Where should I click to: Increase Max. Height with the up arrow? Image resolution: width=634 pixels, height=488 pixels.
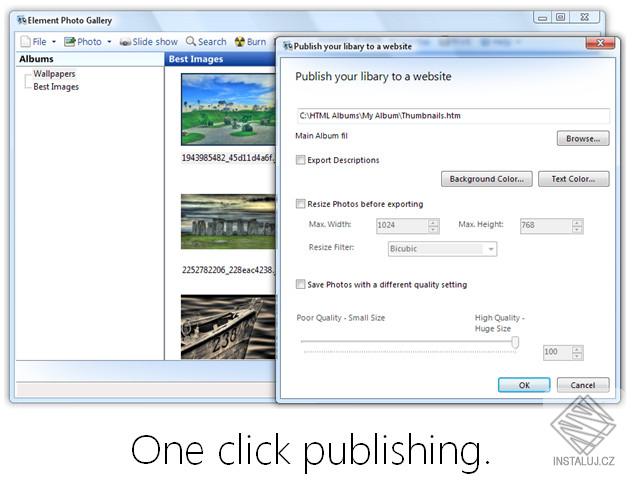pos(577,222)
